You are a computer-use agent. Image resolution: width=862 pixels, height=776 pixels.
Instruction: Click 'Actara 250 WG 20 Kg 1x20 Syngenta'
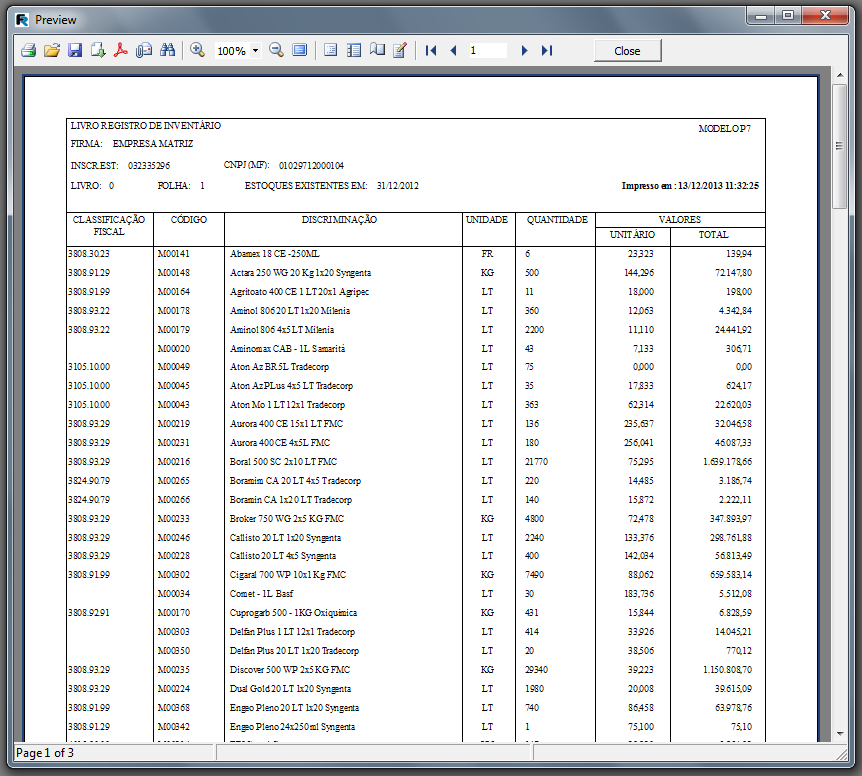coord(300,273)
